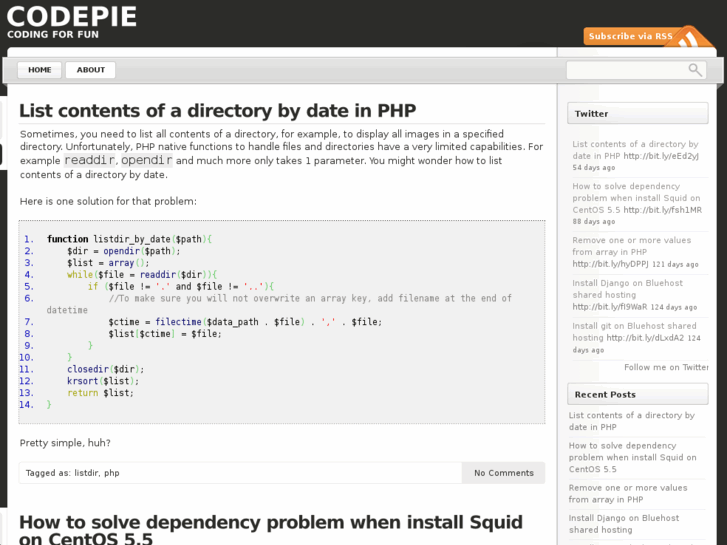727x545 pixels.
Task: Click the opendir call in code line 2
Action: pos(121,251)
